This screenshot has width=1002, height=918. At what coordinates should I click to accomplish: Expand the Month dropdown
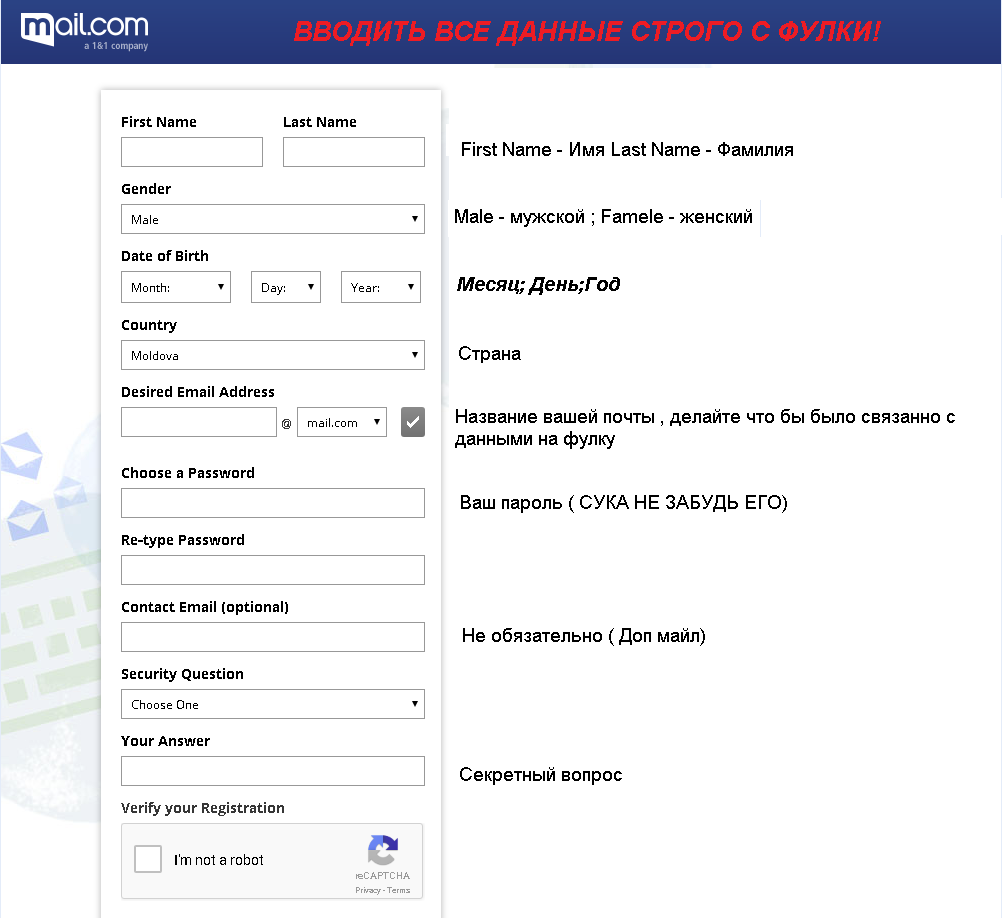click(176, 287)
